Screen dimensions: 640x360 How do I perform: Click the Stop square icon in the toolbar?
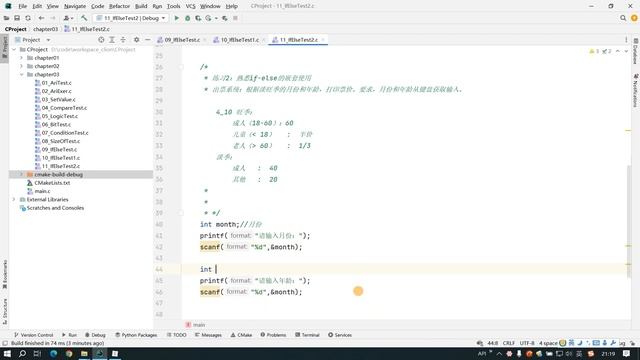(x=236, y=18)
